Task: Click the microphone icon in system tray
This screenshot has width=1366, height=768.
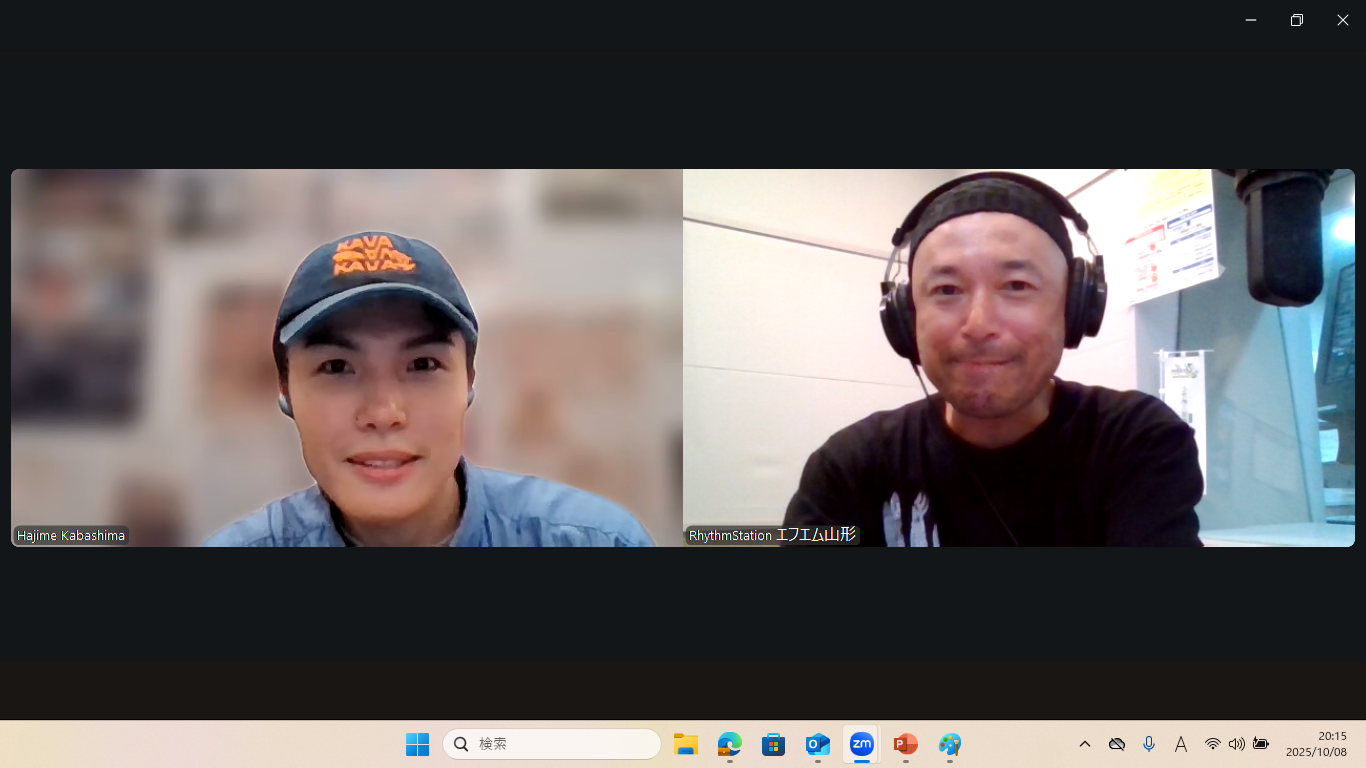Action: tap(1149, 744)
